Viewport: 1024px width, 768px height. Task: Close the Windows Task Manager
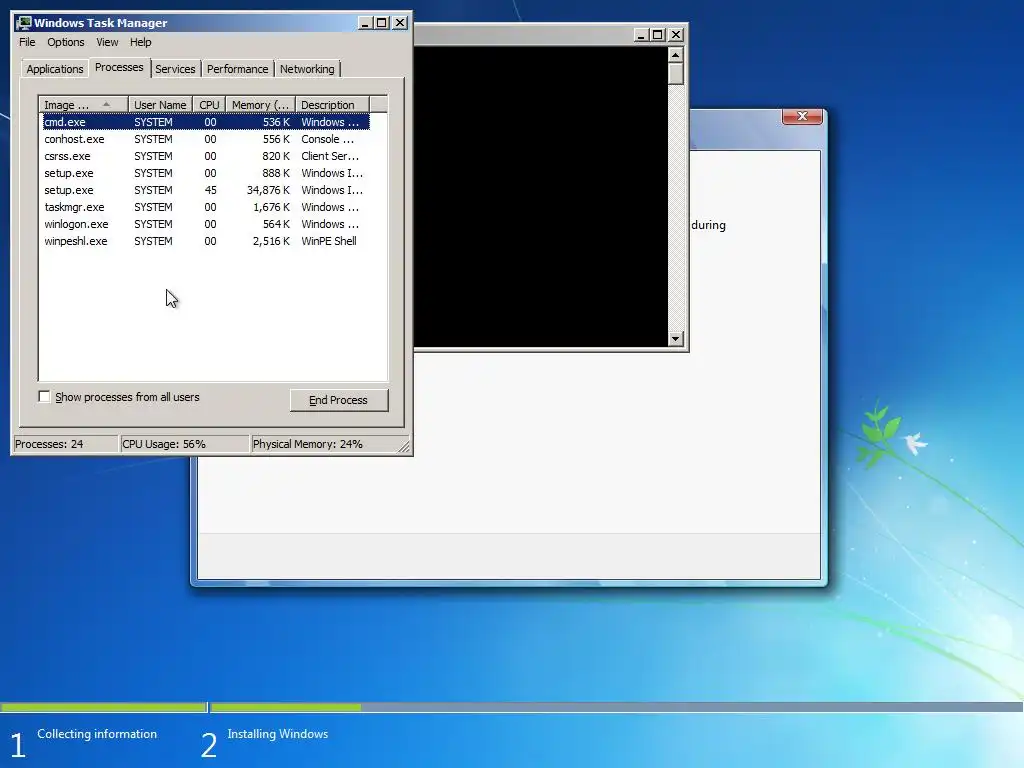tap(400, 23)
